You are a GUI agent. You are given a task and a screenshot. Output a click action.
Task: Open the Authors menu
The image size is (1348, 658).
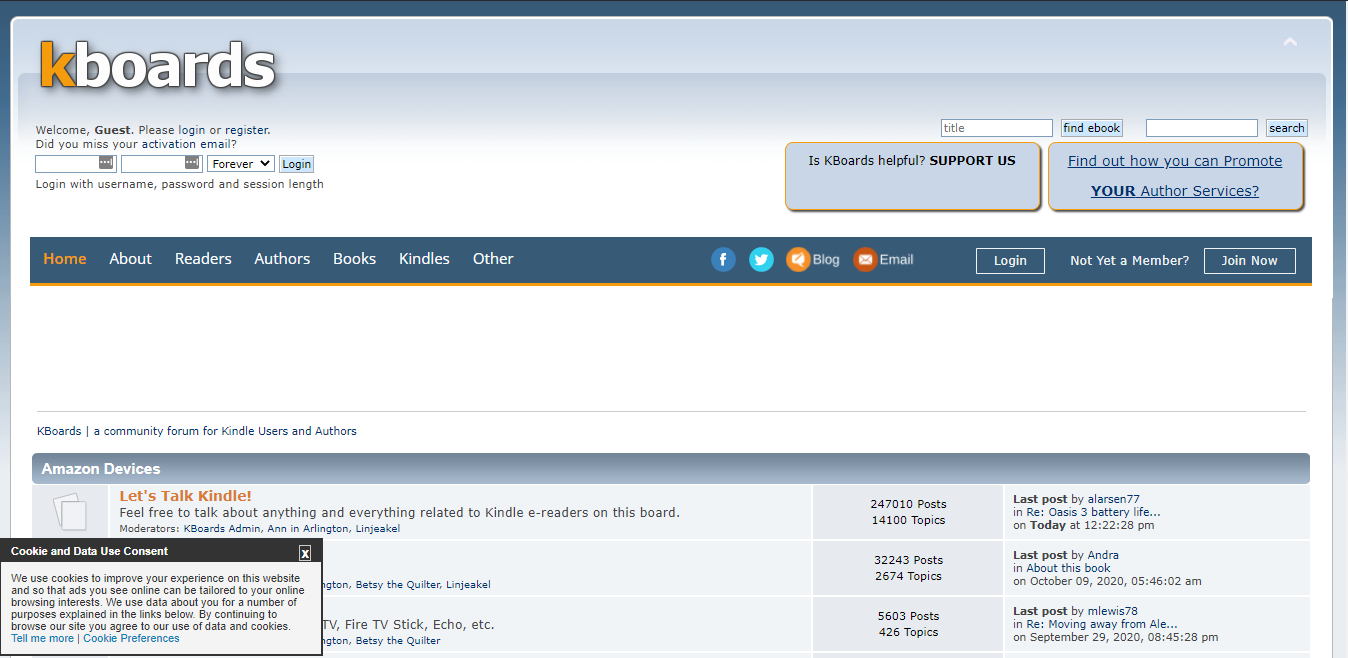tap(282, 259)
